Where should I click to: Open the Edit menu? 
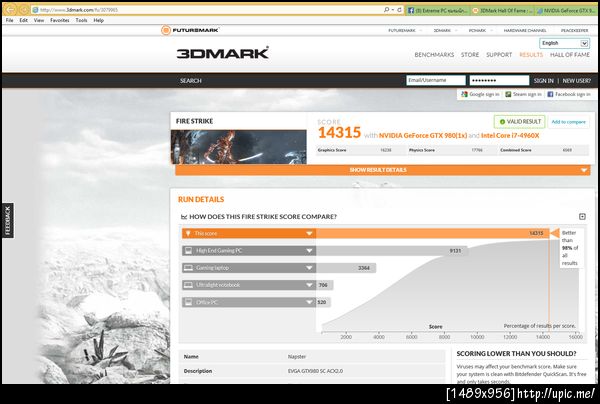[24, 20]
